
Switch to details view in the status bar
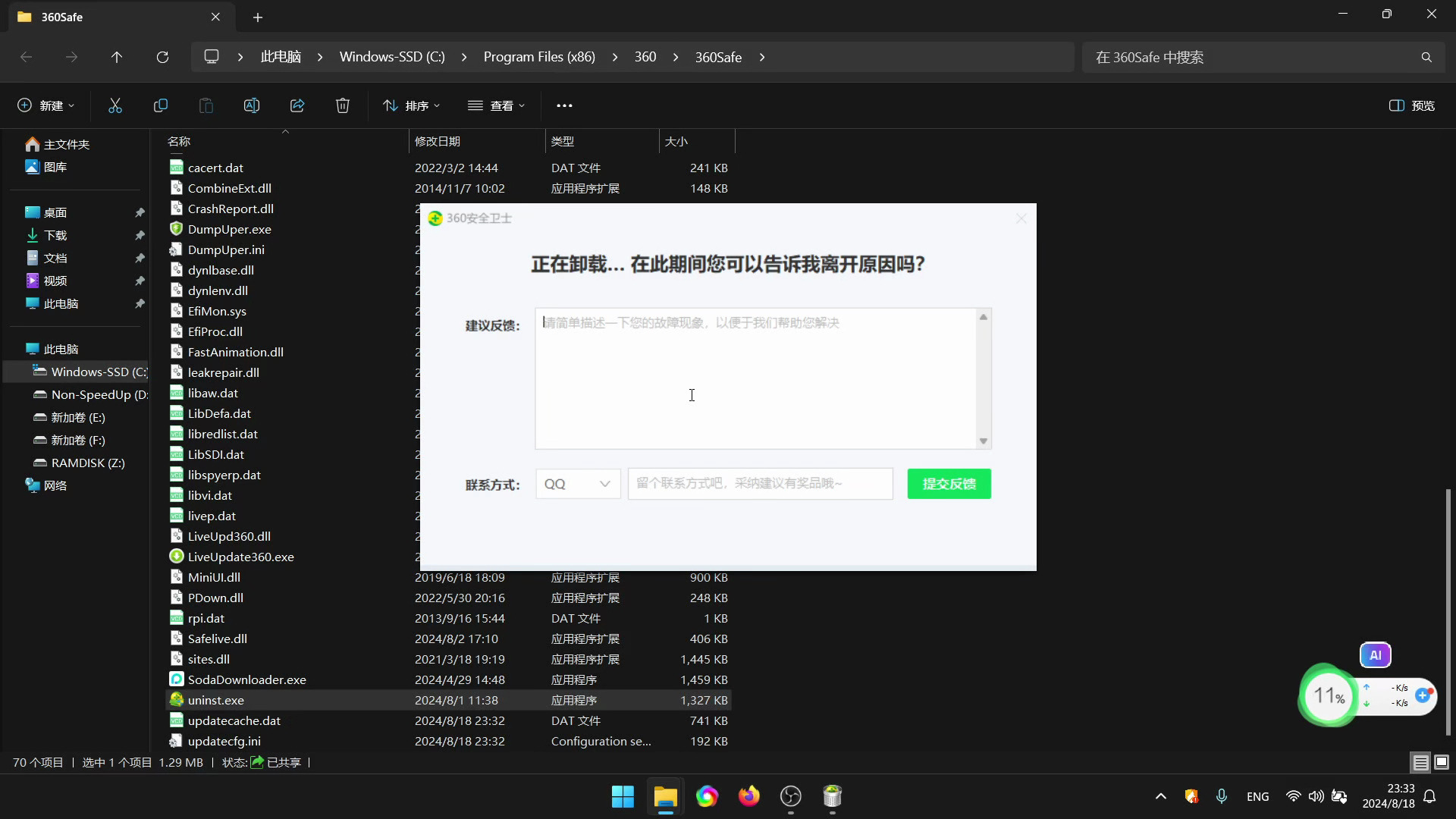pos(1420,762)
